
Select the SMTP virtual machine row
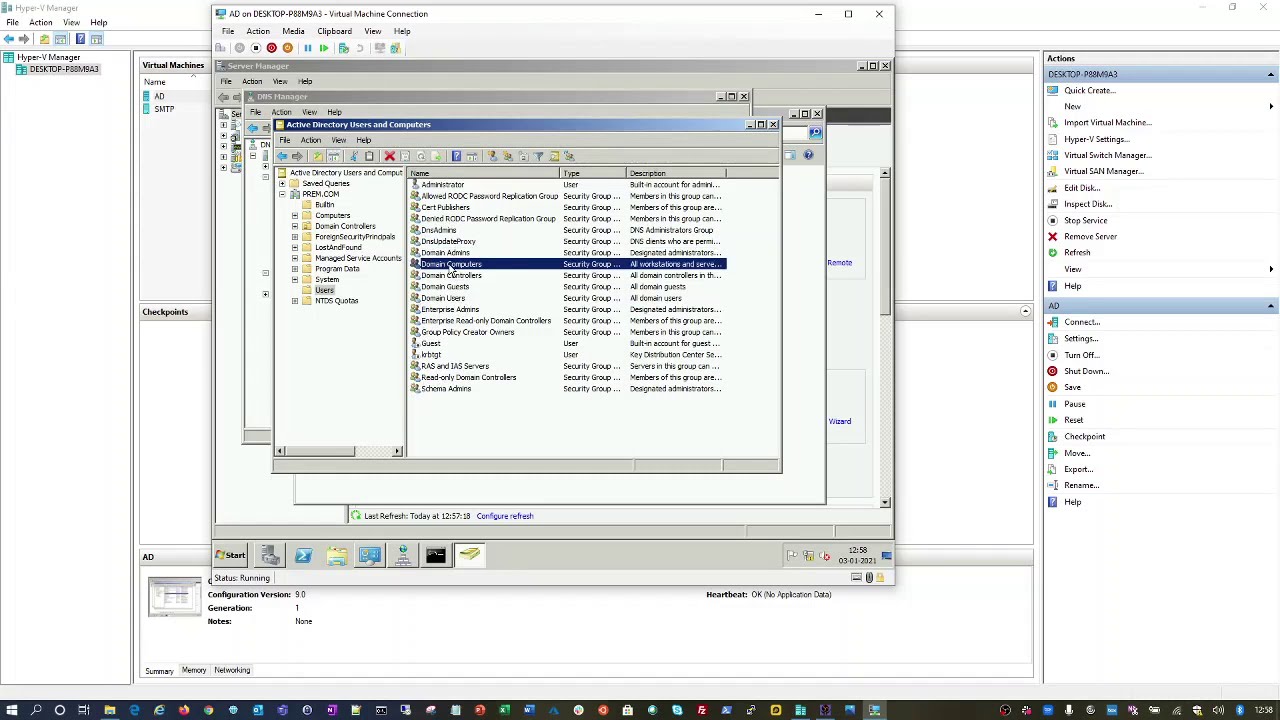tap(164, 109)
